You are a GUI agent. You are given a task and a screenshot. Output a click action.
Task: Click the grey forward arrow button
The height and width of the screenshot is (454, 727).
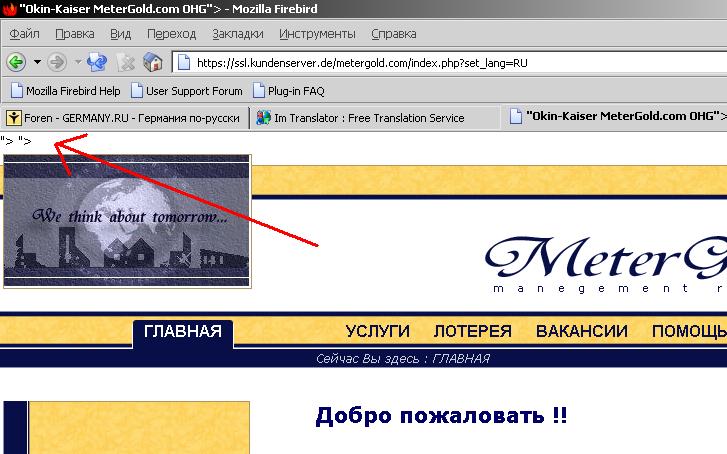point(57,62)
